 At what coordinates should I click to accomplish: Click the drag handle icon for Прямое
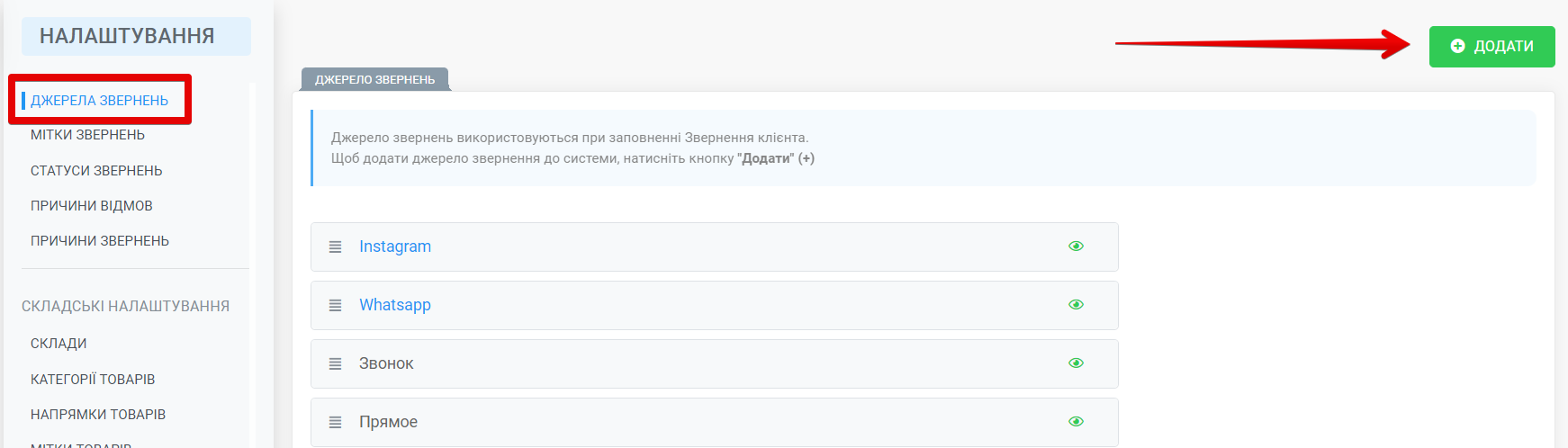click(335, 422)
